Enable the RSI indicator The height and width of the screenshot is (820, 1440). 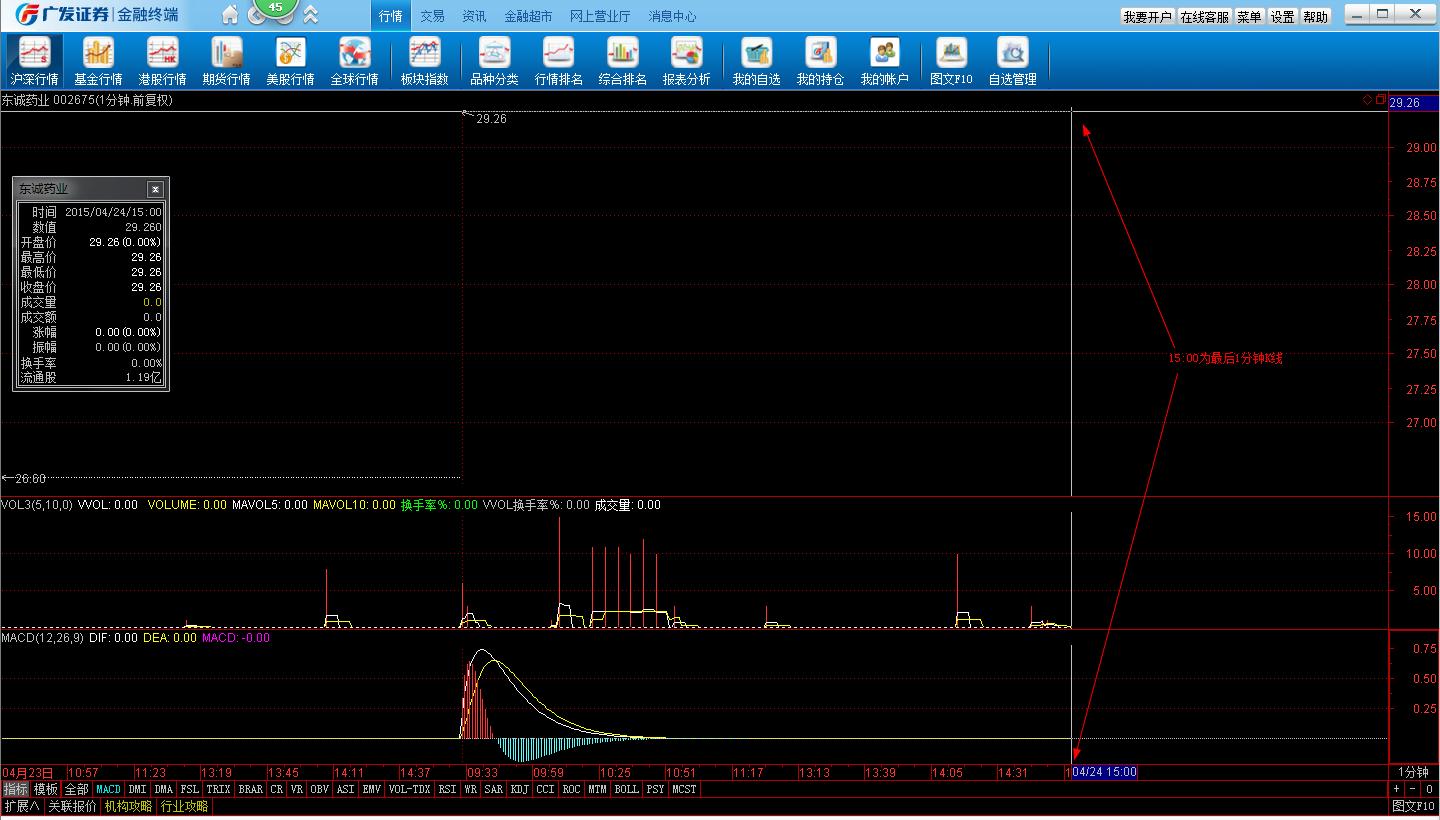pos(446,789)
